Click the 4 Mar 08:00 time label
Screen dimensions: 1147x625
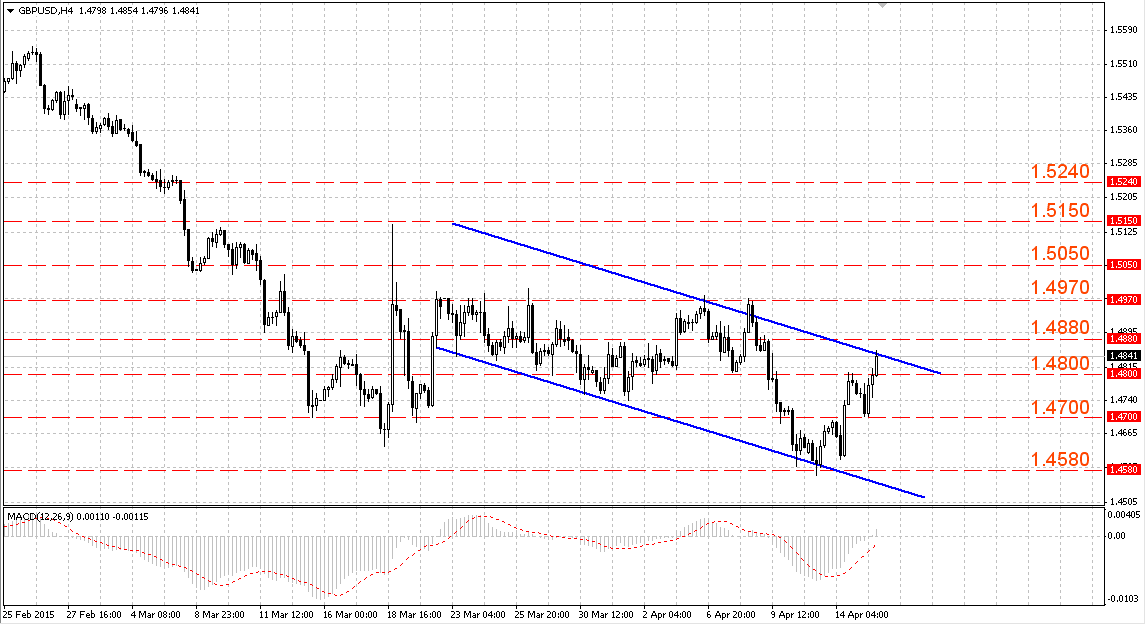156,615
